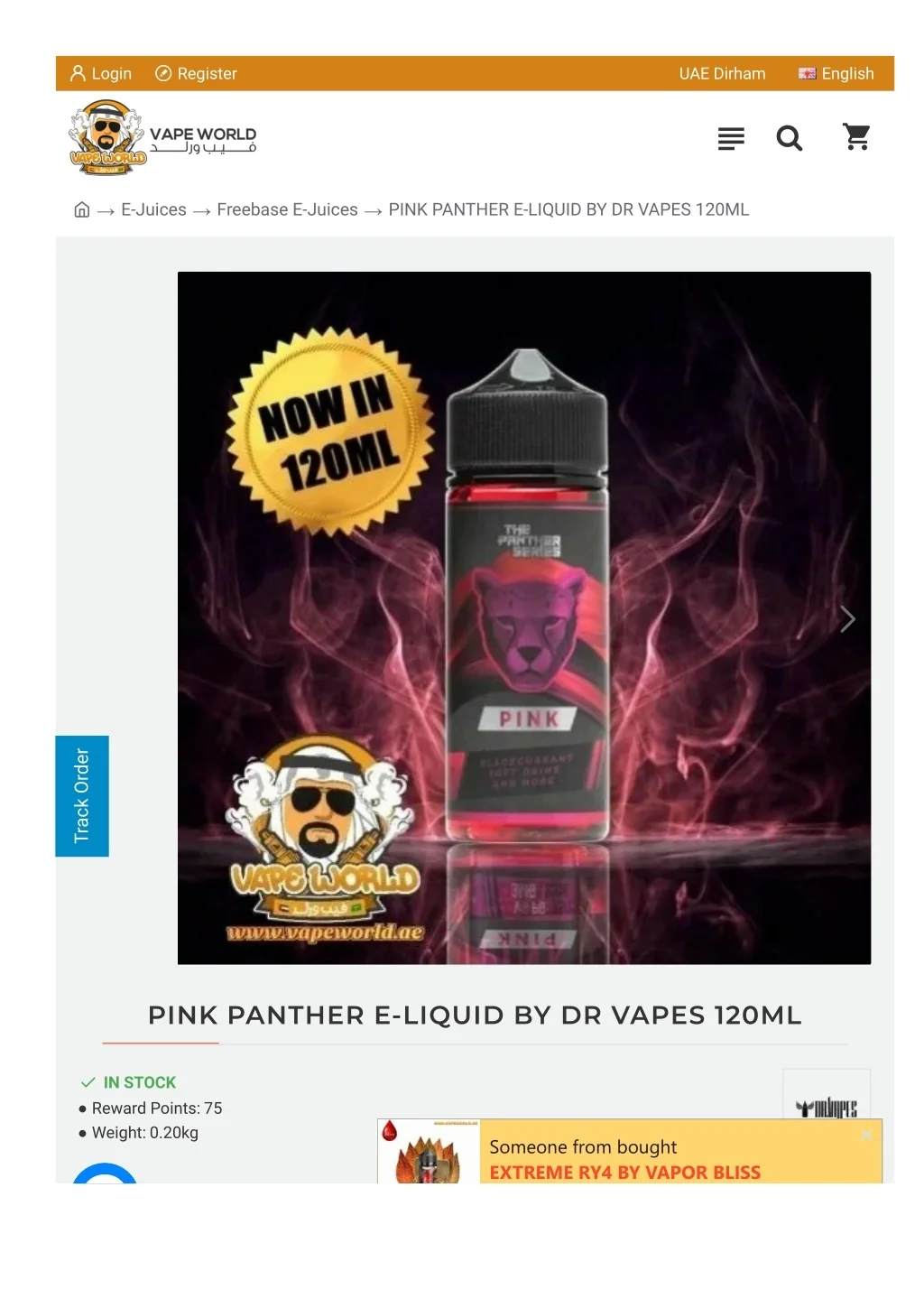Screen dimensions: 924x1308
Task: Open Extreme RY4 by Vapor Bliss link
Action: pos(624,1172)
